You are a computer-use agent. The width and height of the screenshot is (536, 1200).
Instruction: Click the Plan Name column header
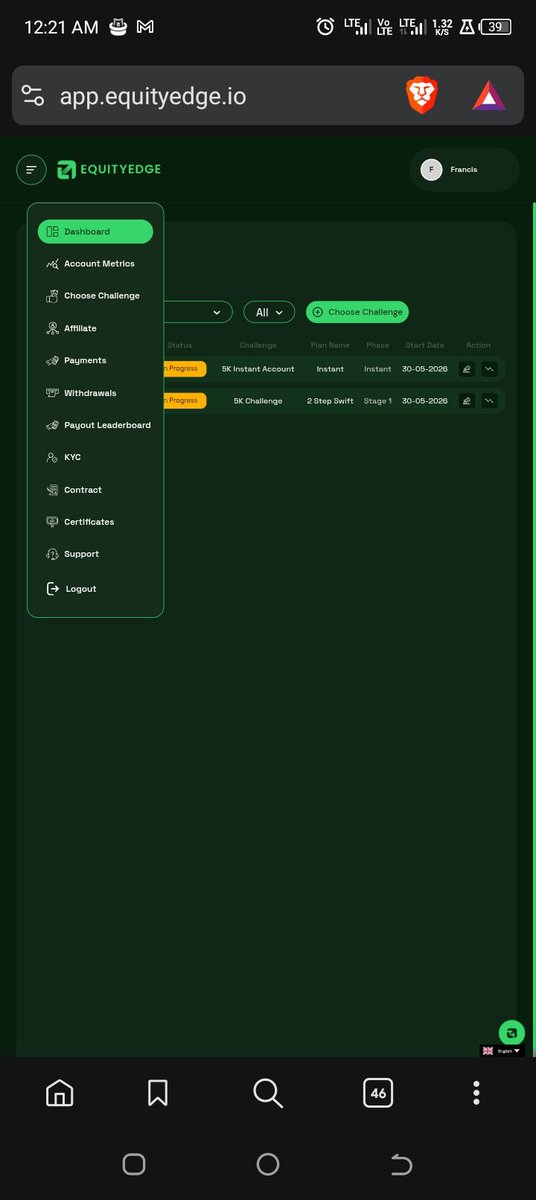pos(330,345)
